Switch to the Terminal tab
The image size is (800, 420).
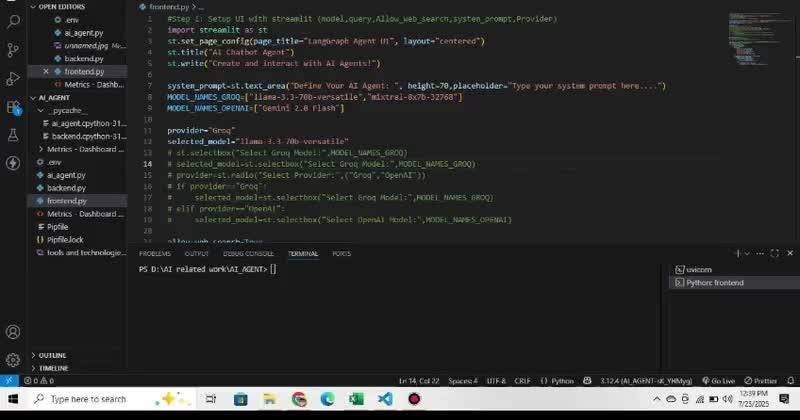pyautogui.click(x=303, y=254)
